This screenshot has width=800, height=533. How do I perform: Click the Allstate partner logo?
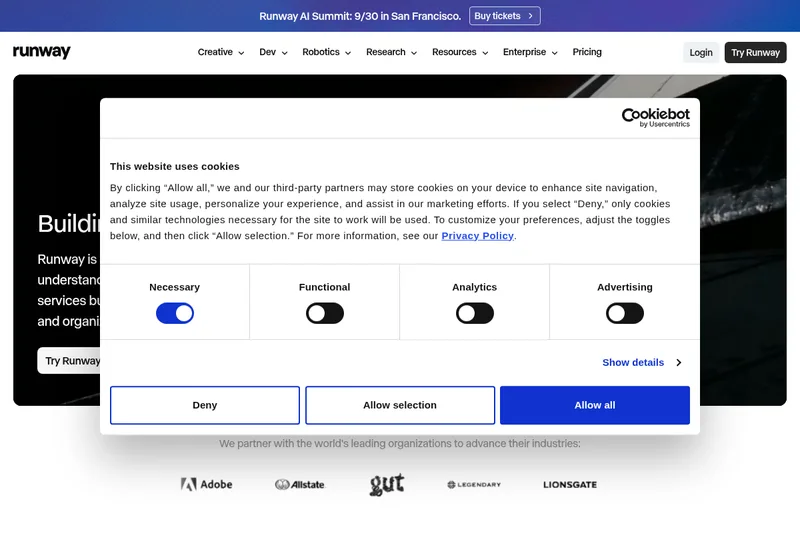coord(299,485)
